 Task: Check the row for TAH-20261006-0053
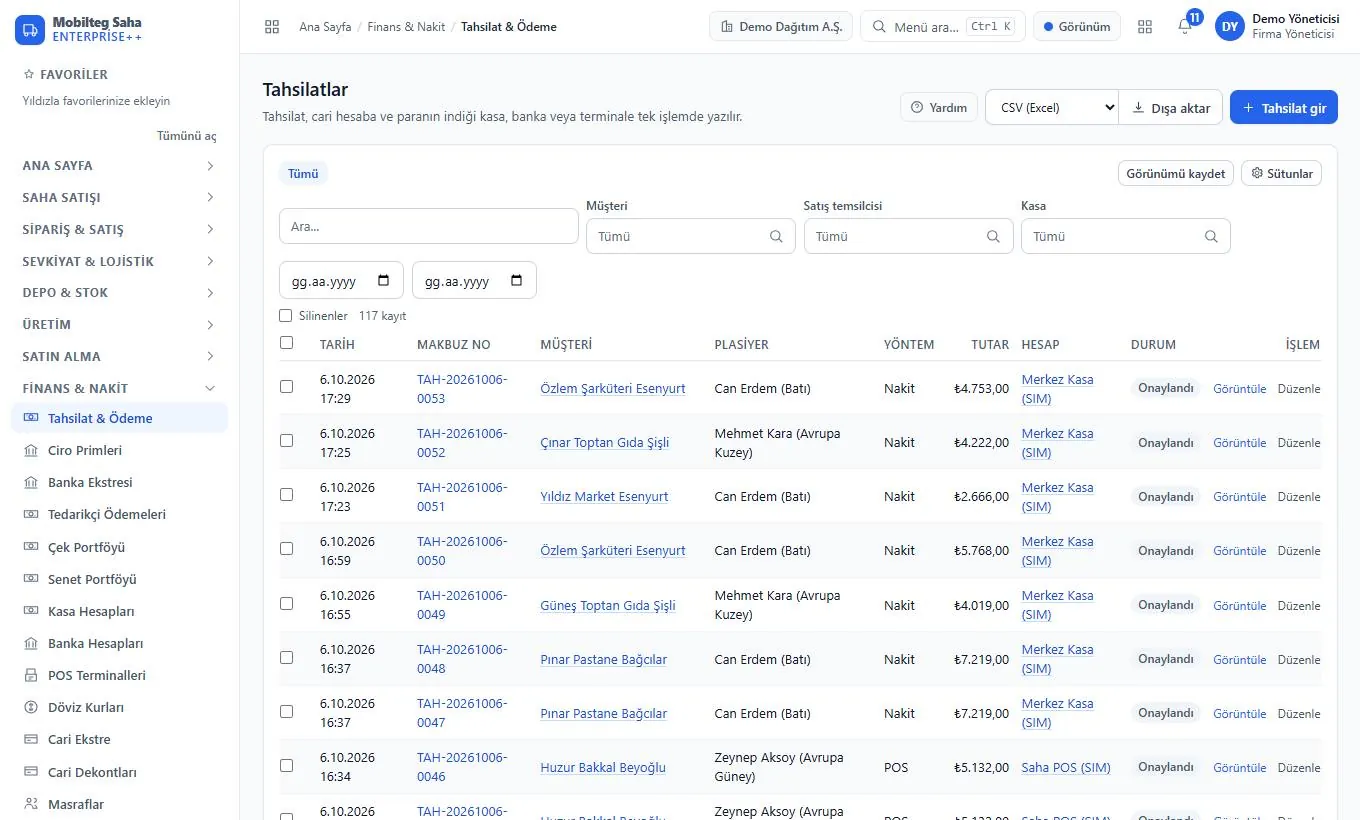coord(287,387)
